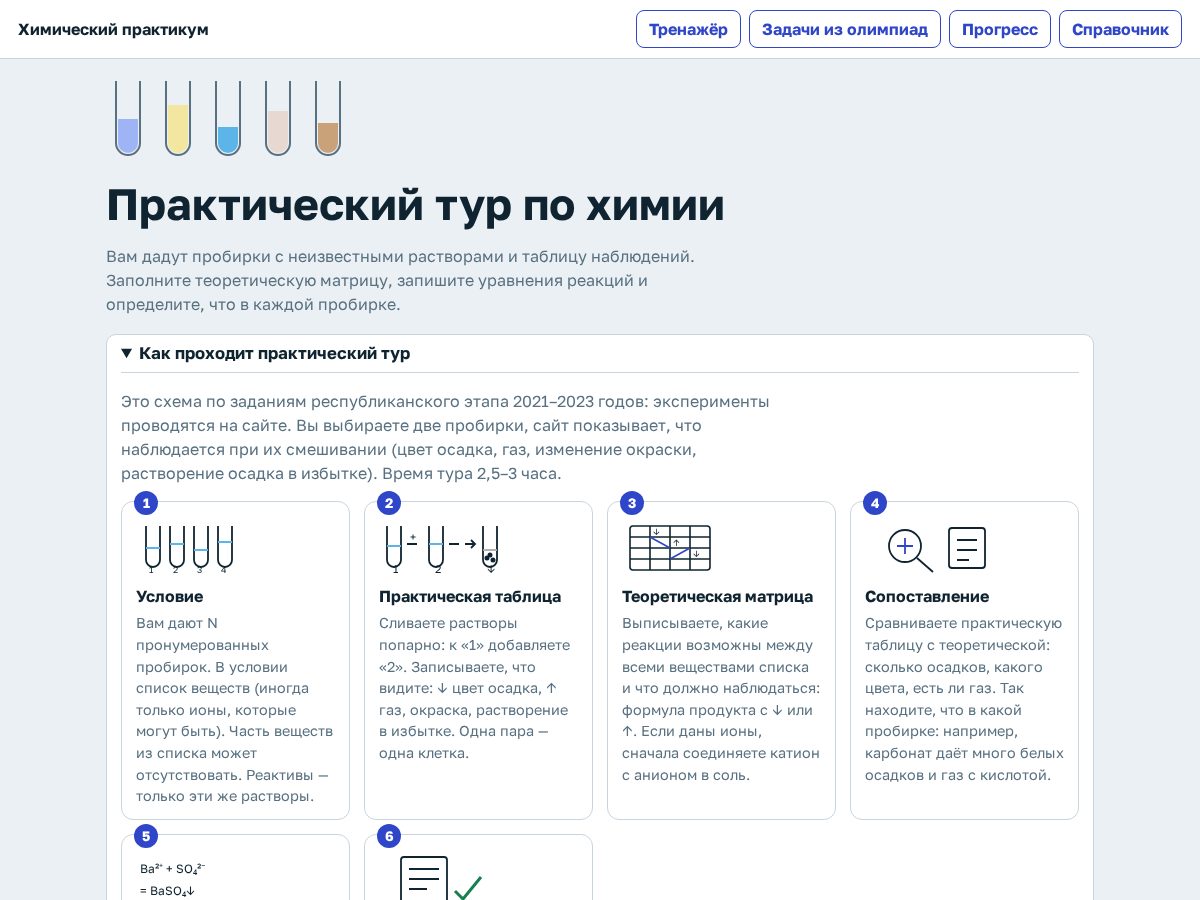Click the step 6 number badge
This screenshot has width=1200, height=900.
pyautogui.click(x=389, y=836)
